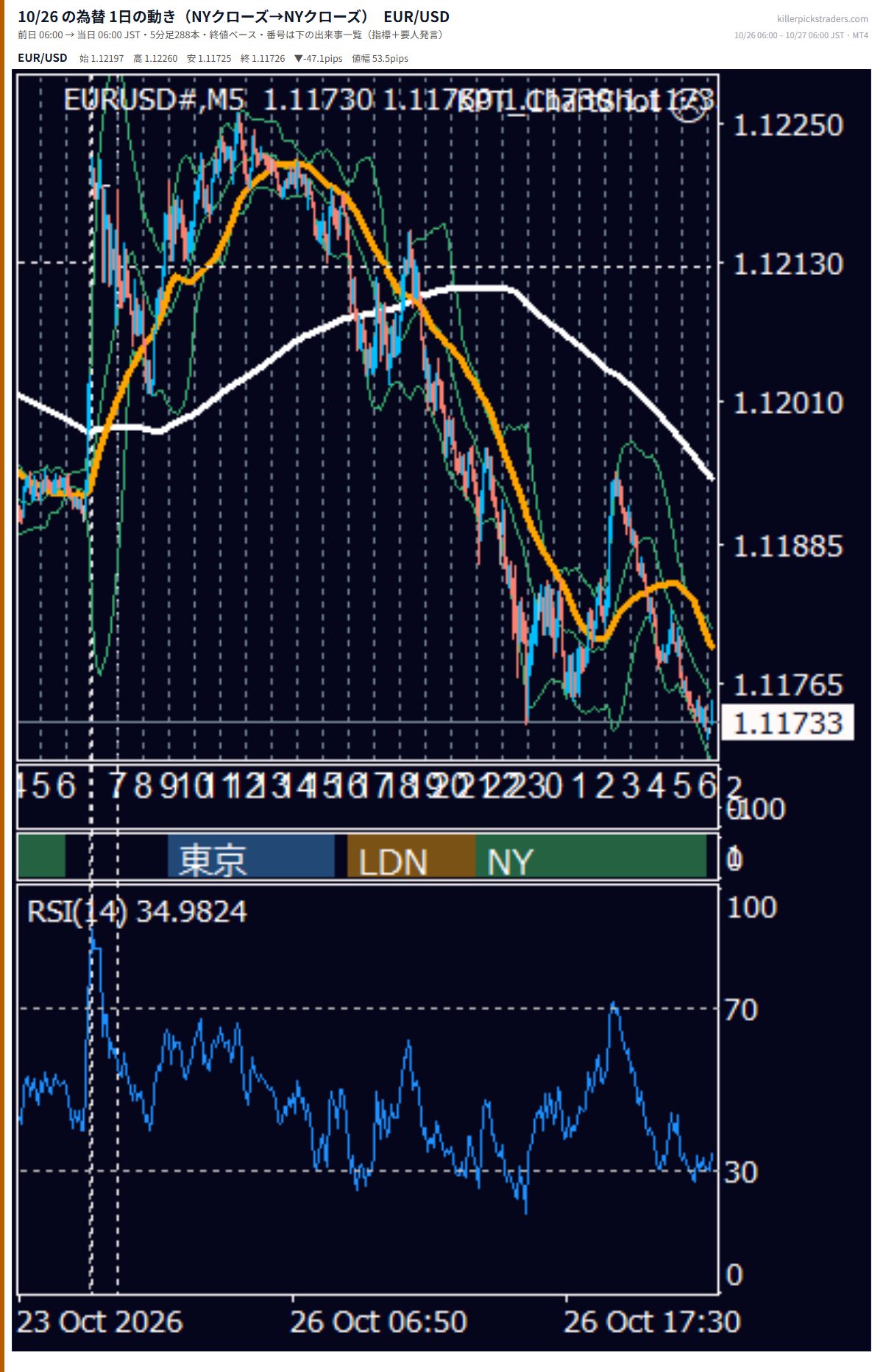883x1372 pixels.
Task: Click the low price '安 1.11725'
Action: pos(209,59)
